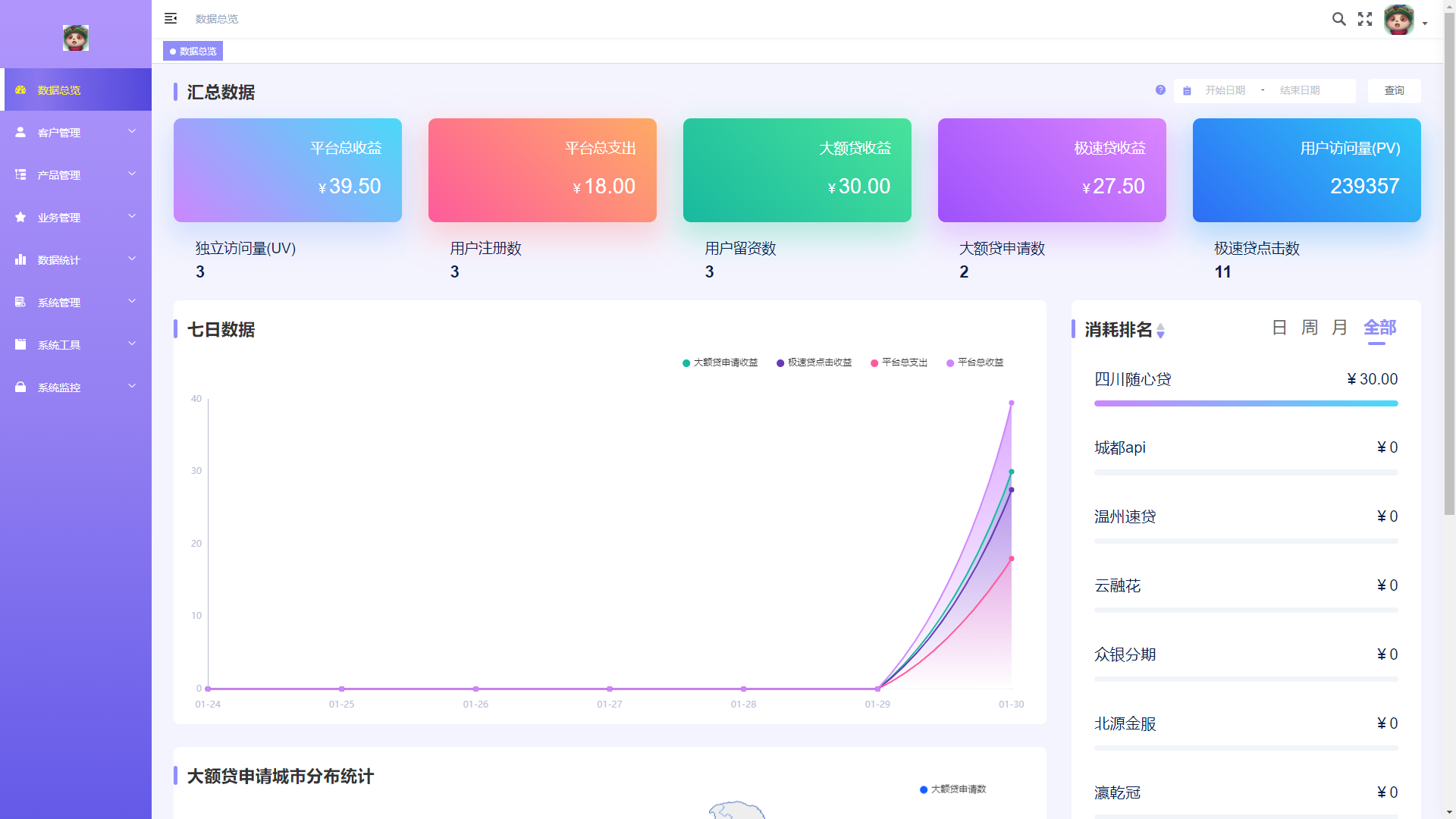Toggle 大额贷申请收益 legend series
This screenshot has width=1456, height=819.
[x=720, y=362]
